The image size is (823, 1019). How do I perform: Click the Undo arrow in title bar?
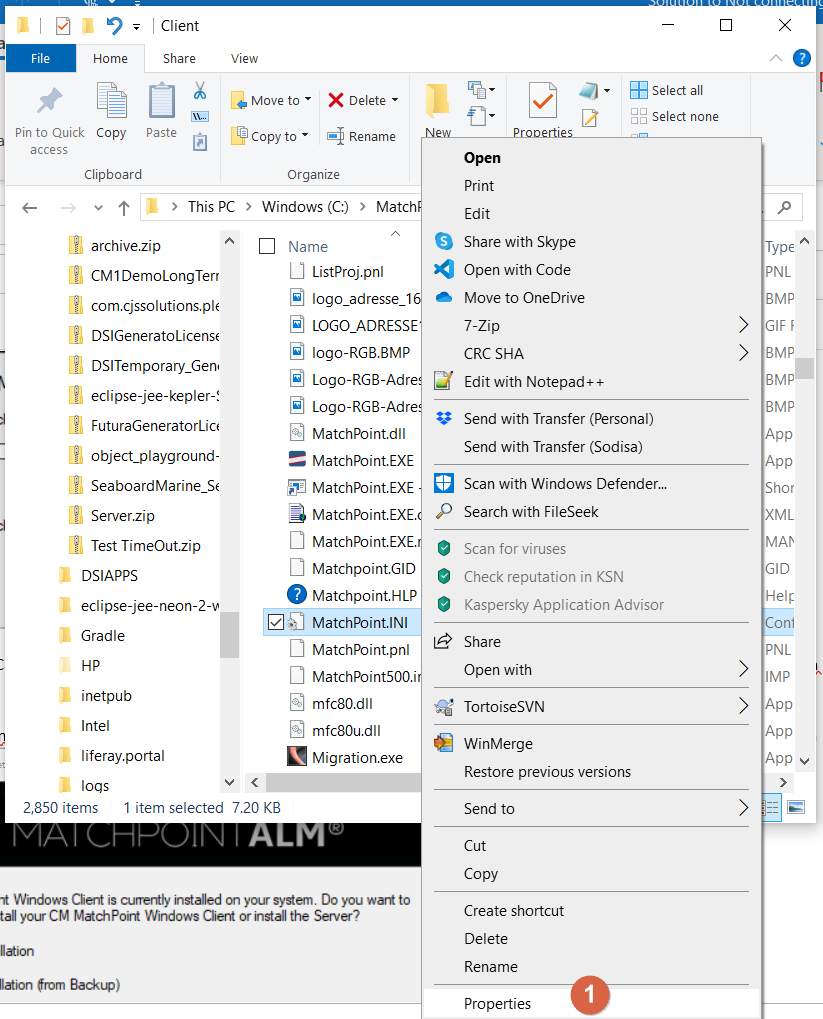click(x=114, y=26)
